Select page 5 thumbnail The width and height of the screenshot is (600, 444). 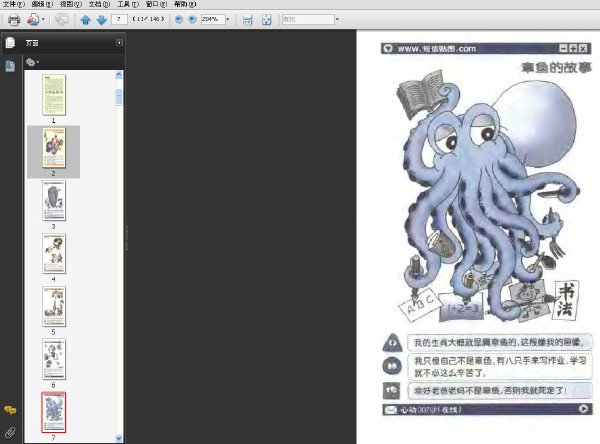pyautogui.click(x=54, y=307)
